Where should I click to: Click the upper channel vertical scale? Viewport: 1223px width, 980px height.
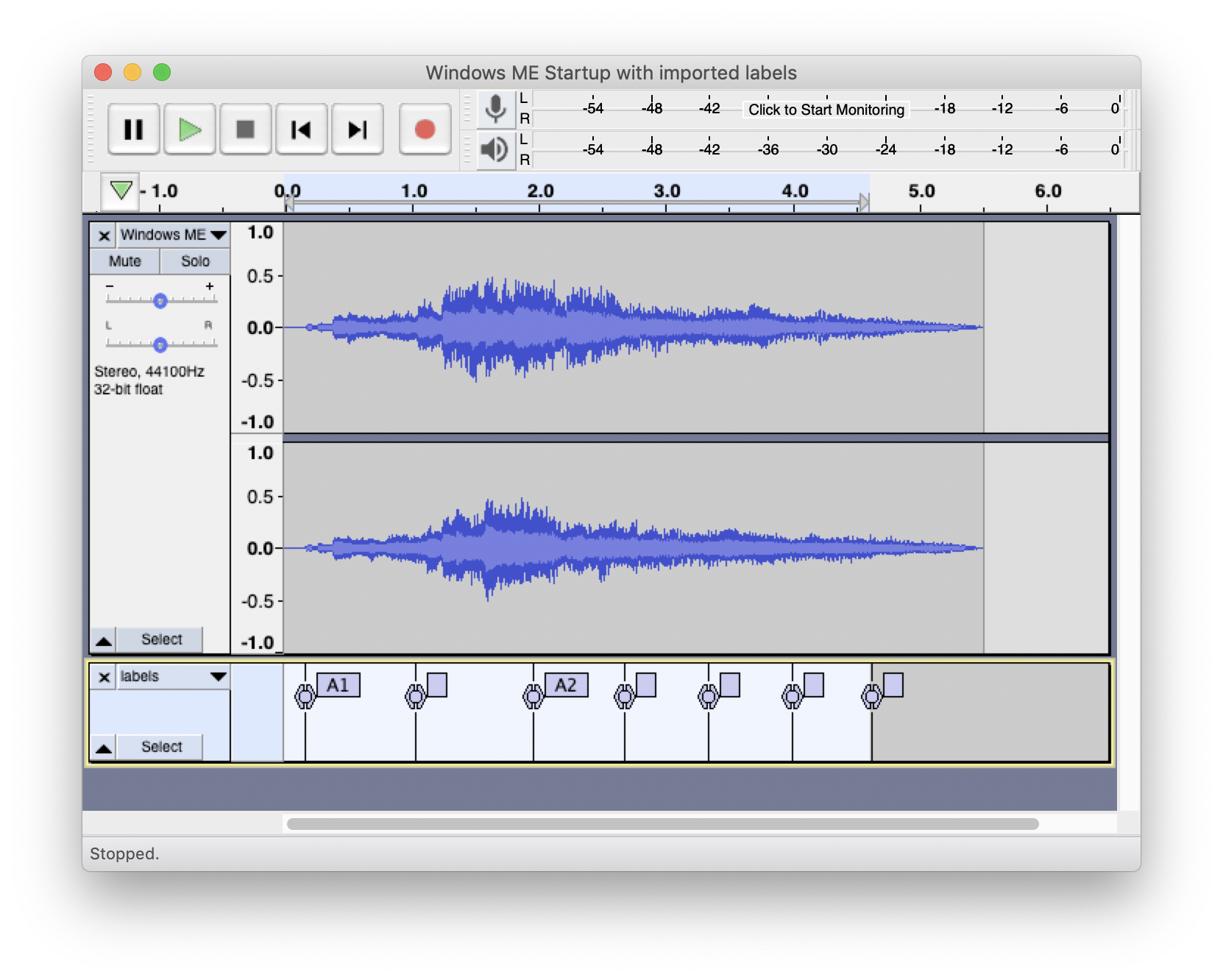click(258, 327)
